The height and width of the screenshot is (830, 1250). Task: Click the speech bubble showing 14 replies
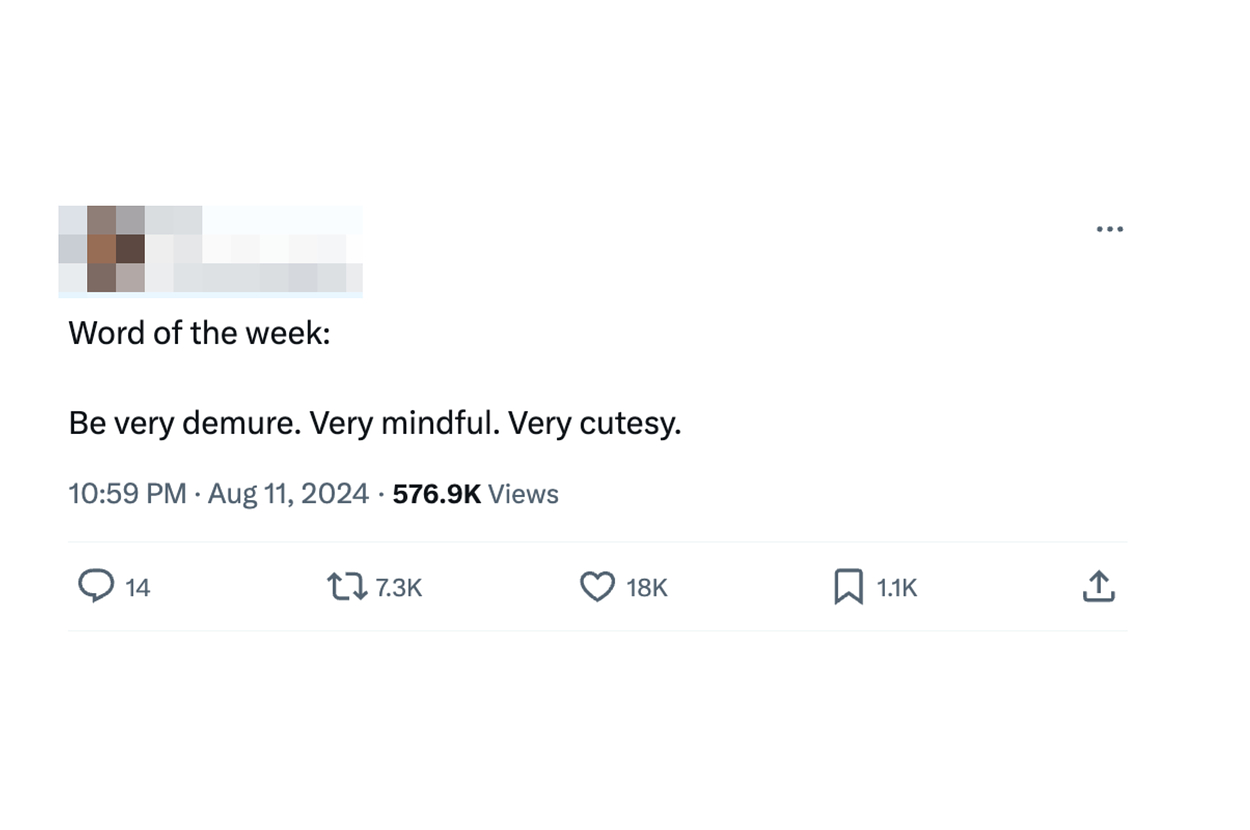[110, 587]
